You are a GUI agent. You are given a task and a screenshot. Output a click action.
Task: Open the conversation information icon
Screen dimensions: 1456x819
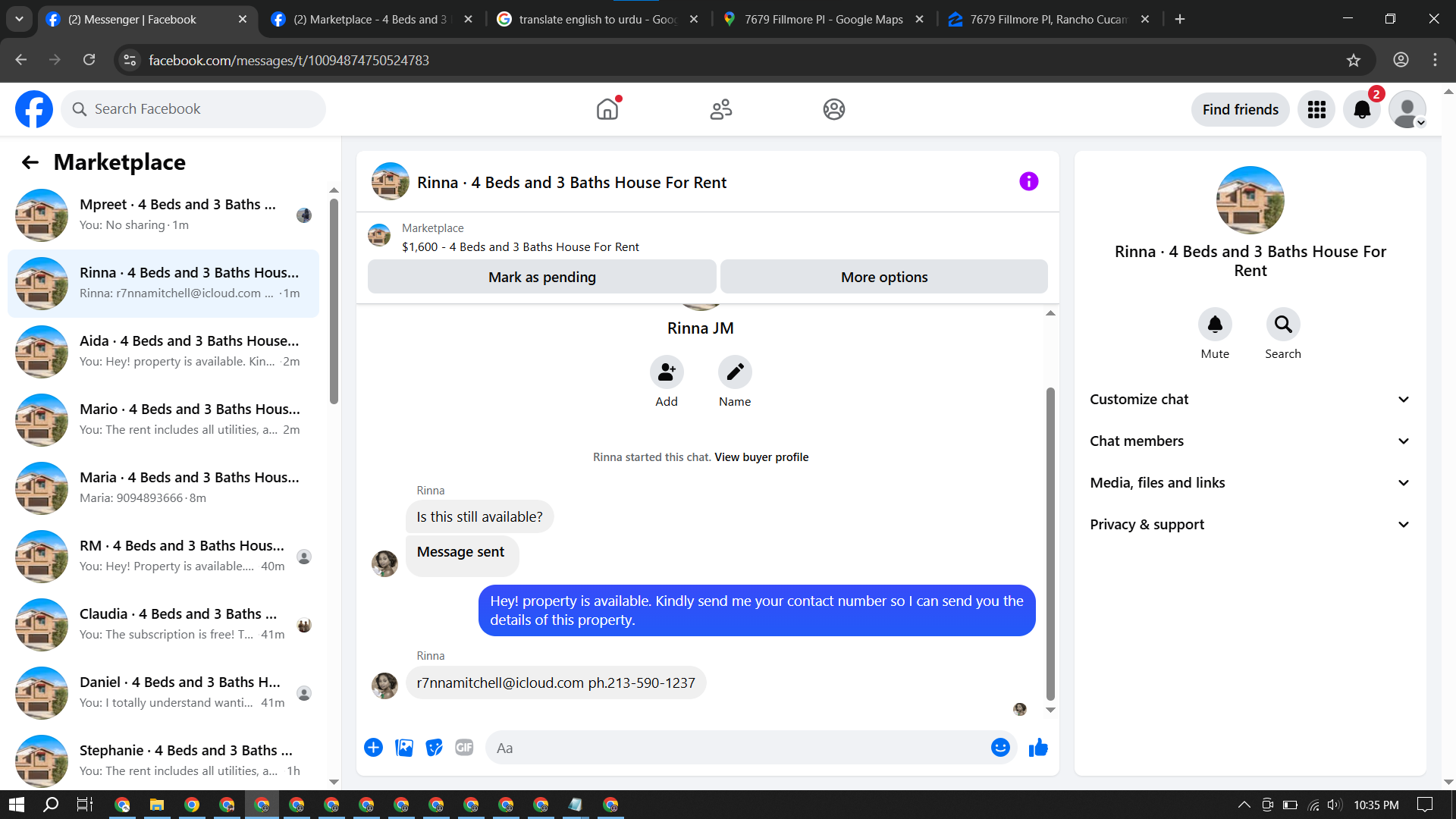click(x=1028, y=181)
